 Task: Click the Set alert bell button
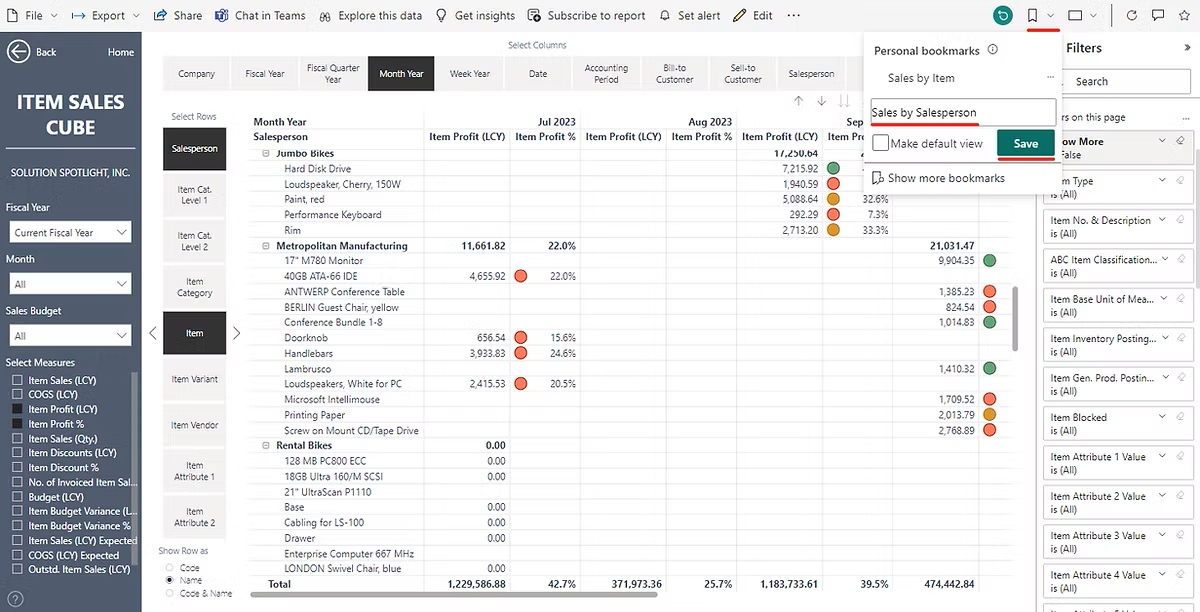[690, 16]
